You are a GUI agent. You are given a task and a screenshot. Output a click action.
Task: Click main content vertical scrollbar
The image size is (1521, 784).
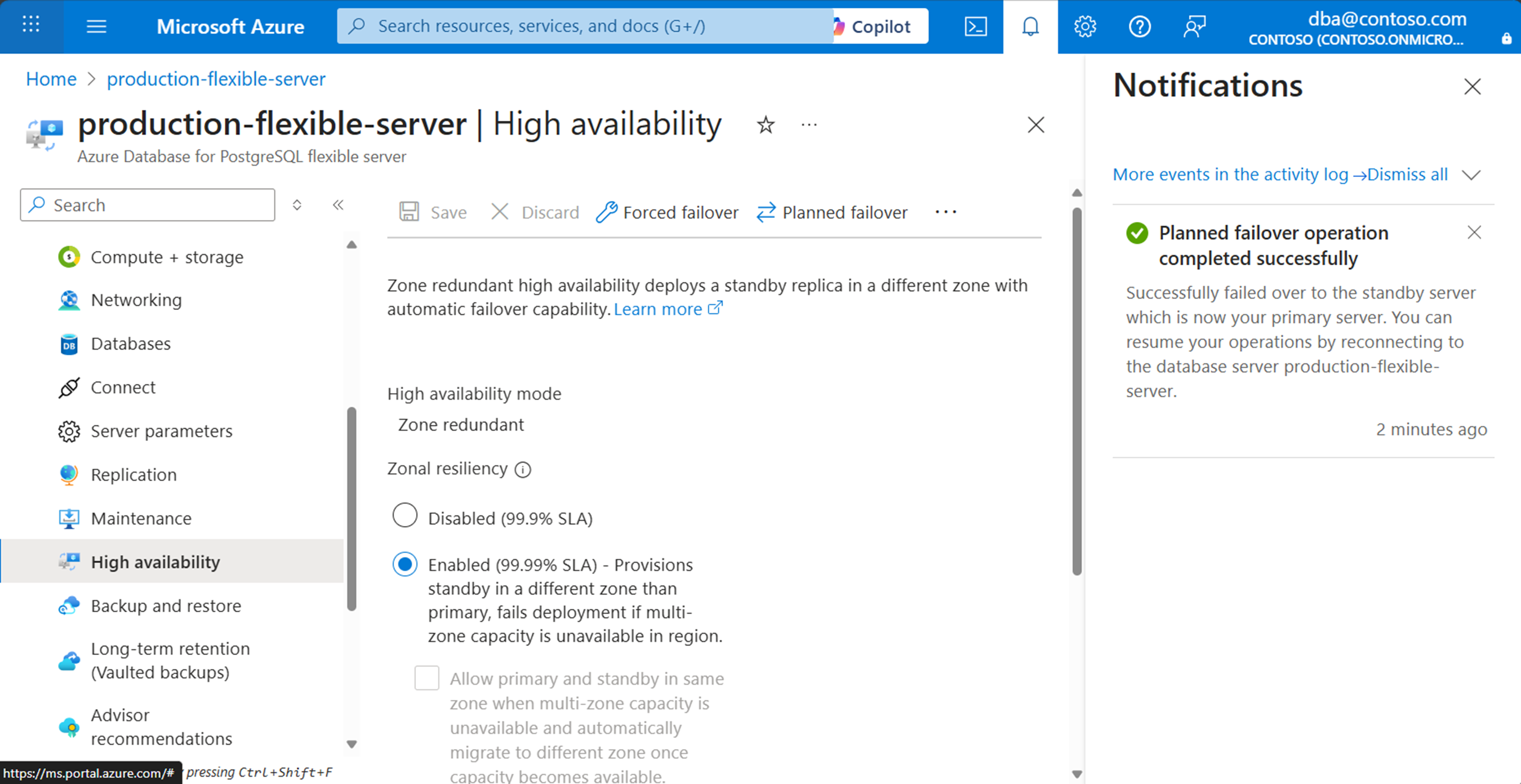point(1077,390)
